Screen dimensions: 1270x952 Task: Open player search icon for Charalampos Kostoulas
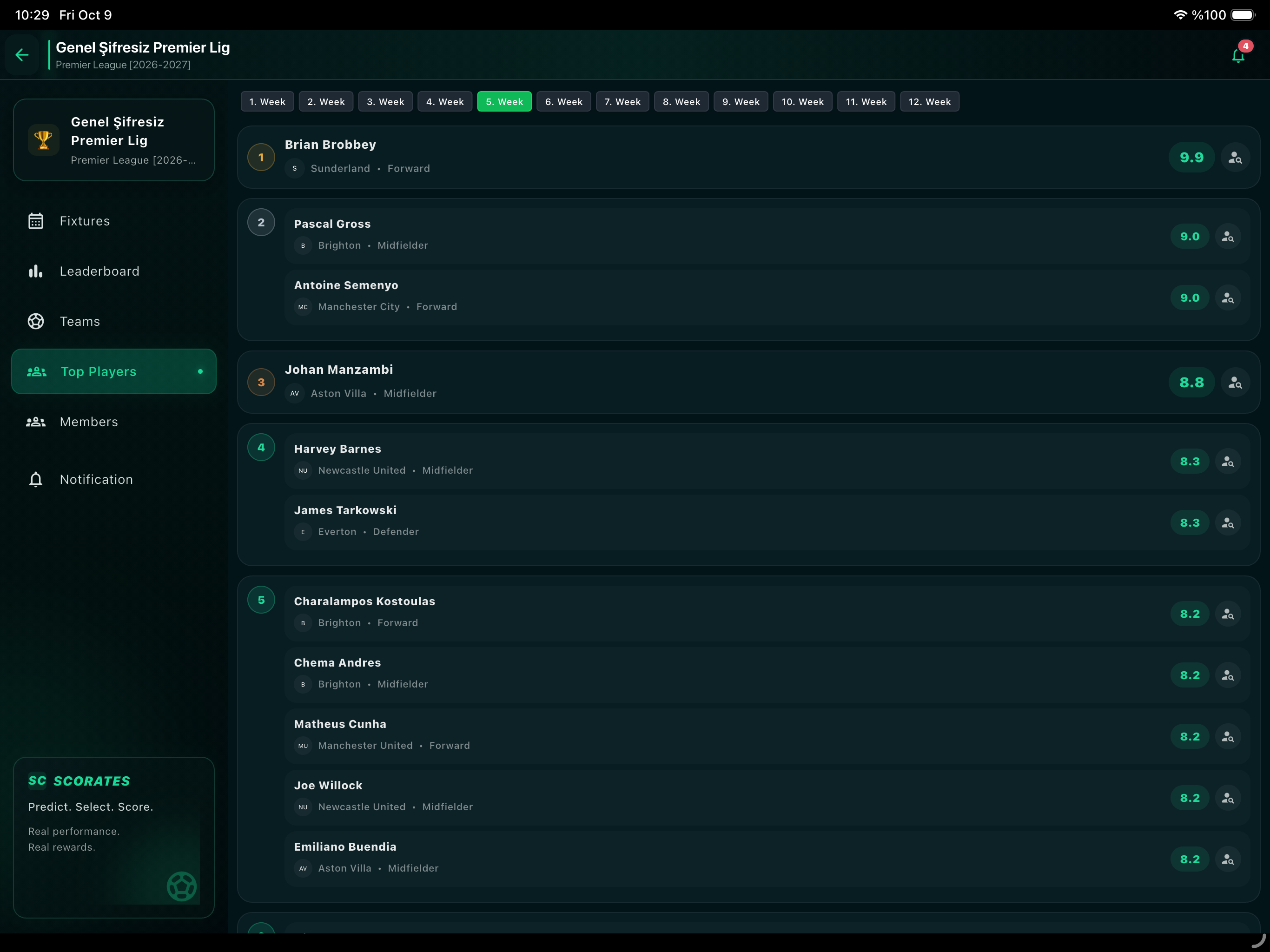pyautogui.click(x=1228, y=614)
